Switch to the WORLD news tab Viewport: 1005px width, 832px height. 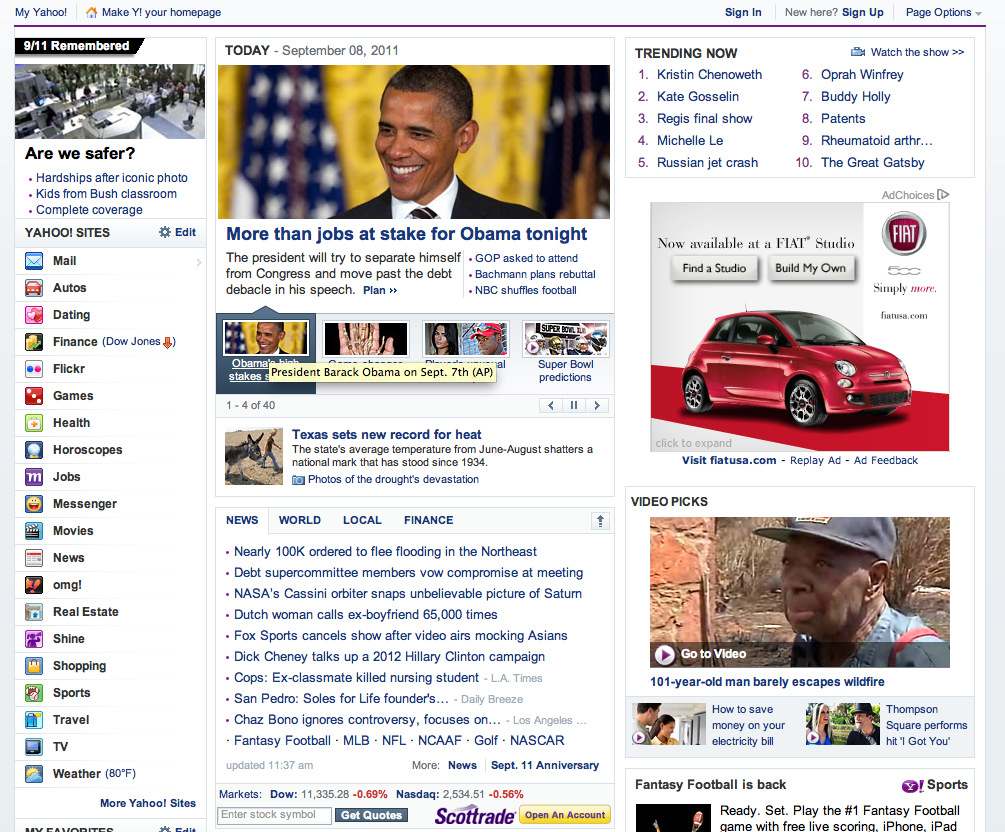[x=299, y=520]
